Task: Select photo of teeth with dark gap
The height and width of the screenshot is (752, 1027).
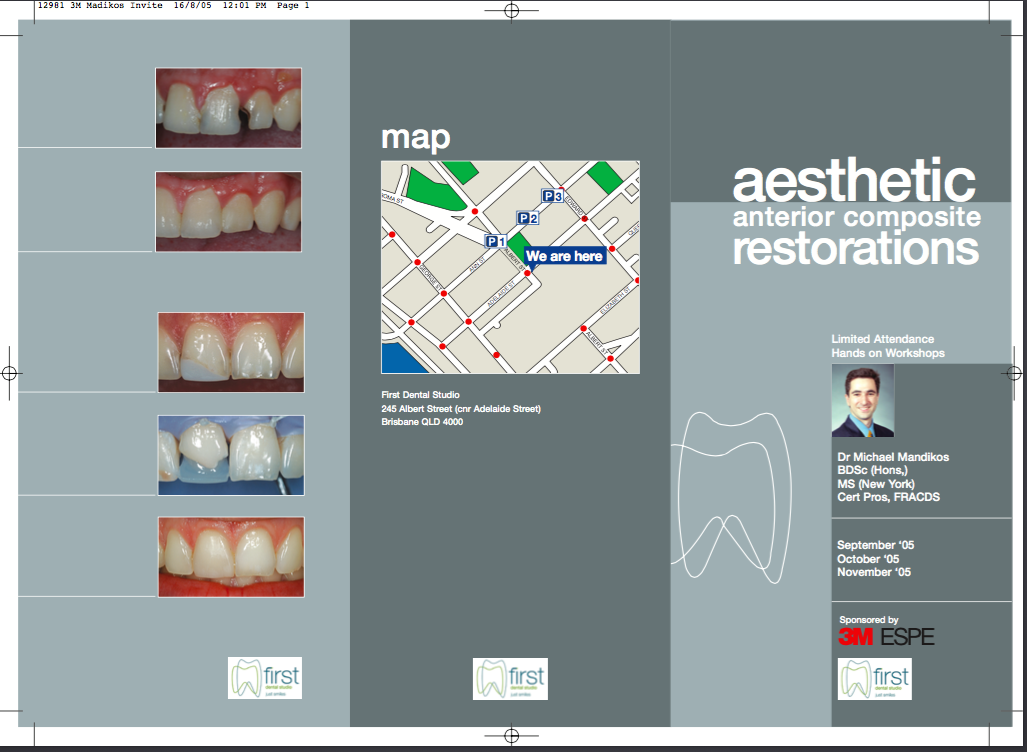Action: (228, 108)
